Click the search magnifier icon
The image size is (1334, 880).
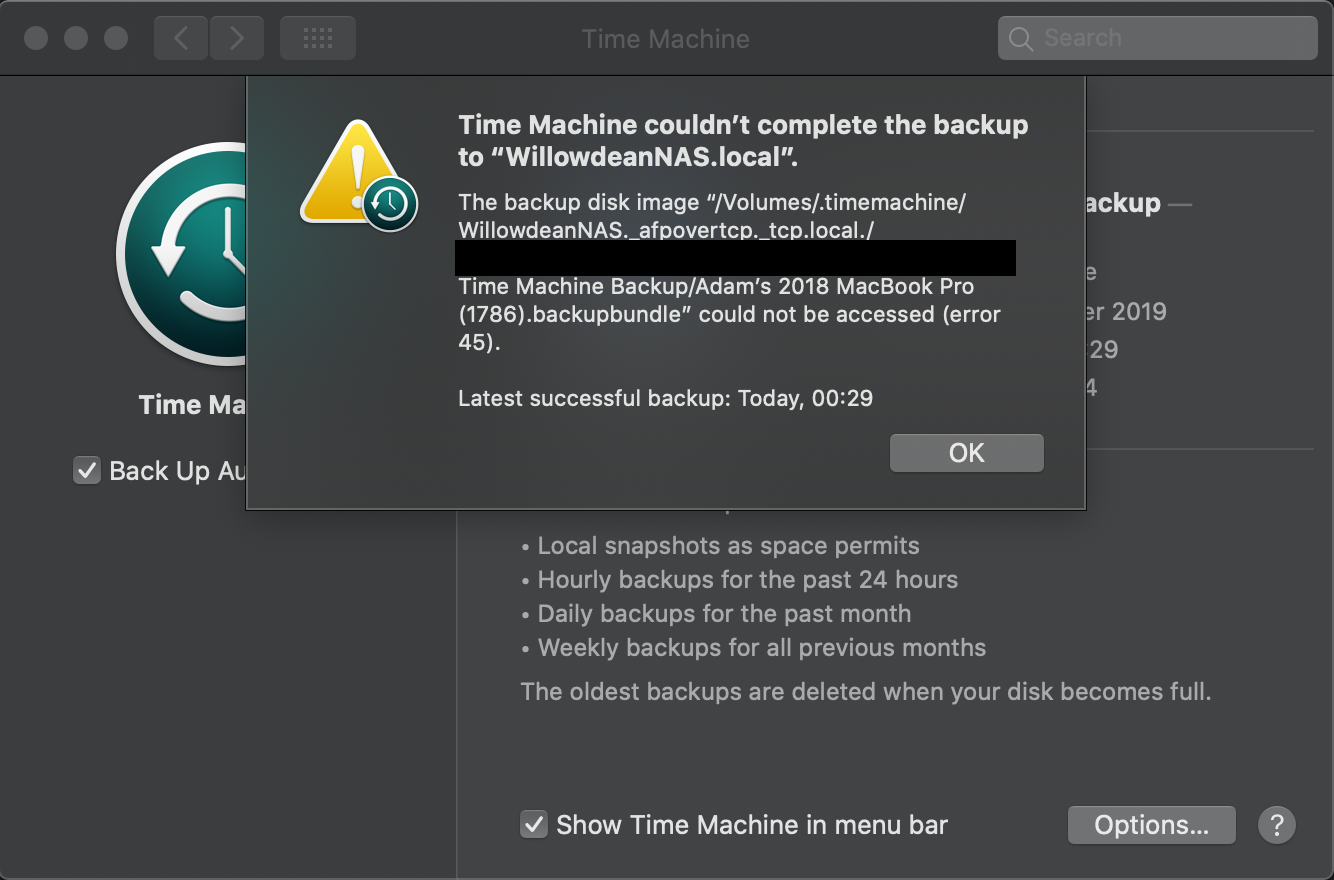1021,39
